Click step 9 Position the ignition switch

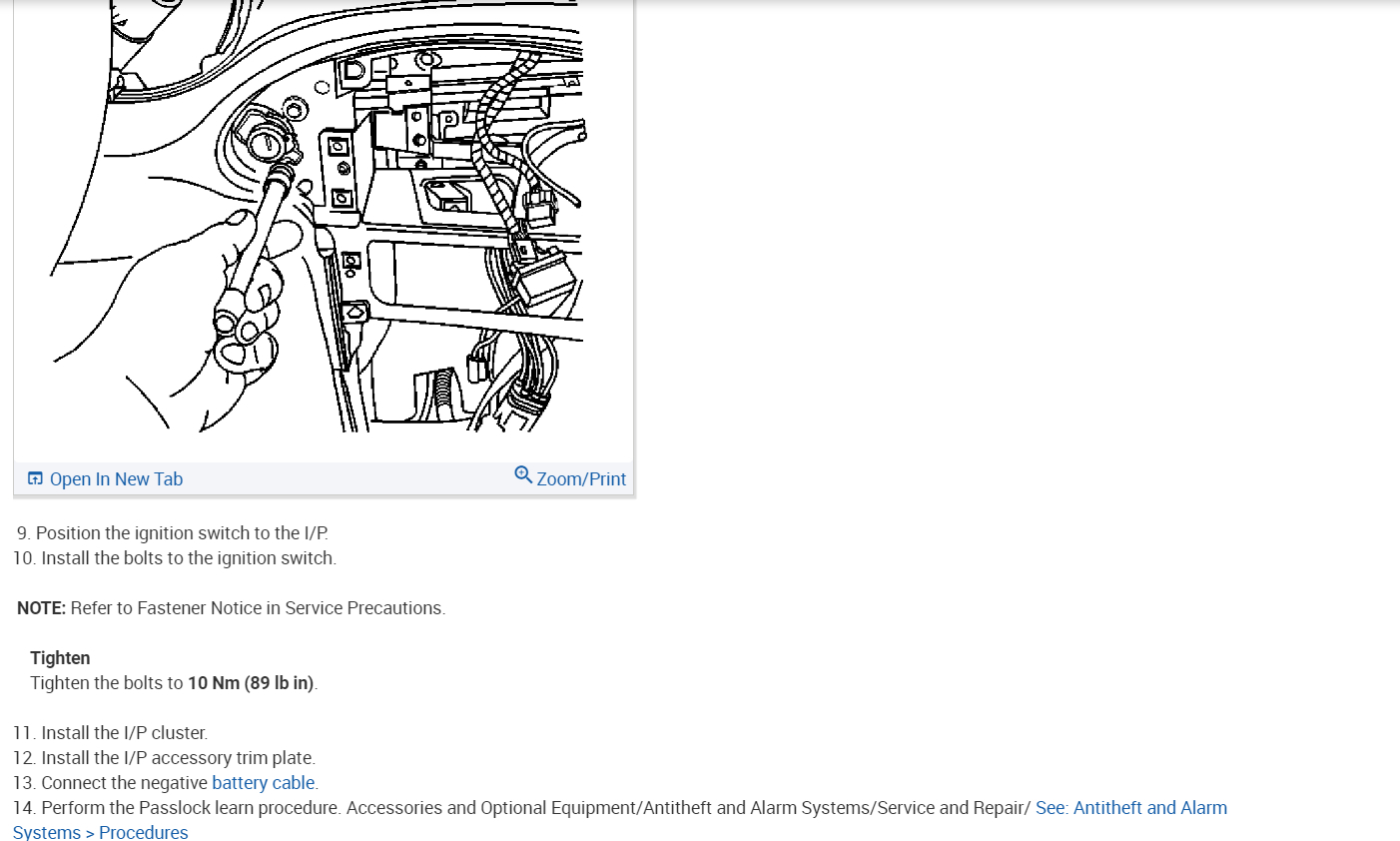[172, 533]
